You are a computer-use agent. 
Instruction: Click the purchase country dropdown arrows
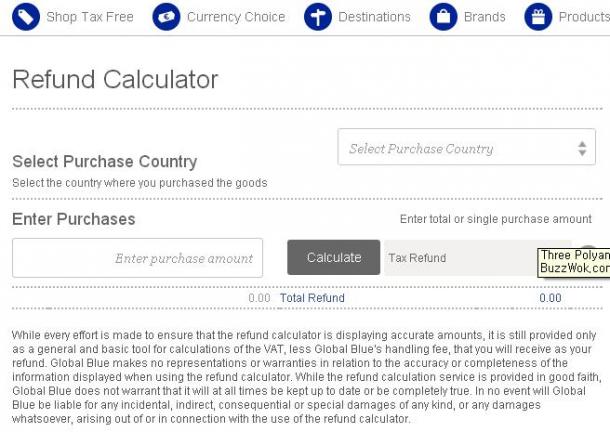(582, 149)
